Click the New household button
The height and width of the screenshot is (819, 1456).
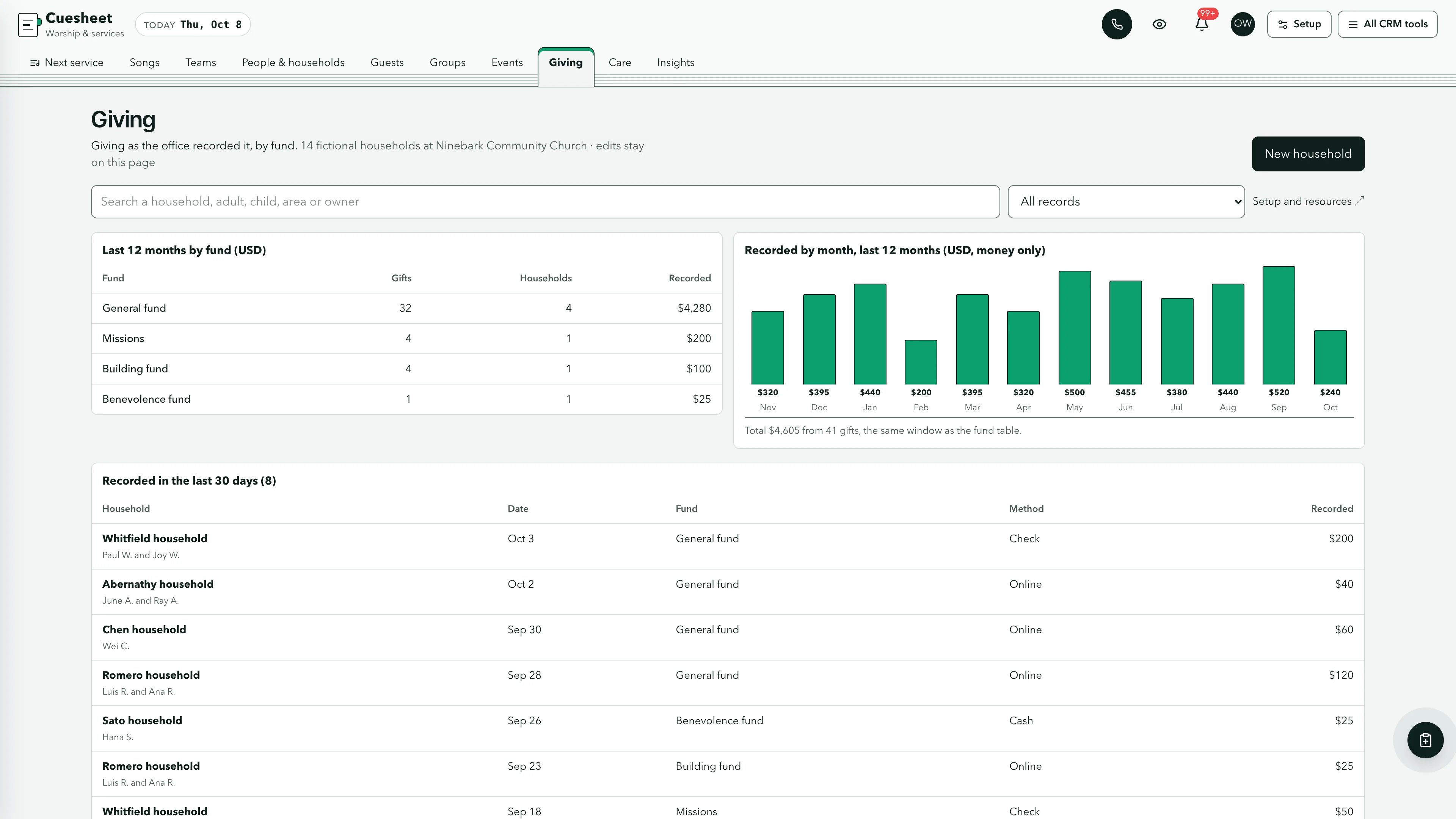click(1308, 154)
